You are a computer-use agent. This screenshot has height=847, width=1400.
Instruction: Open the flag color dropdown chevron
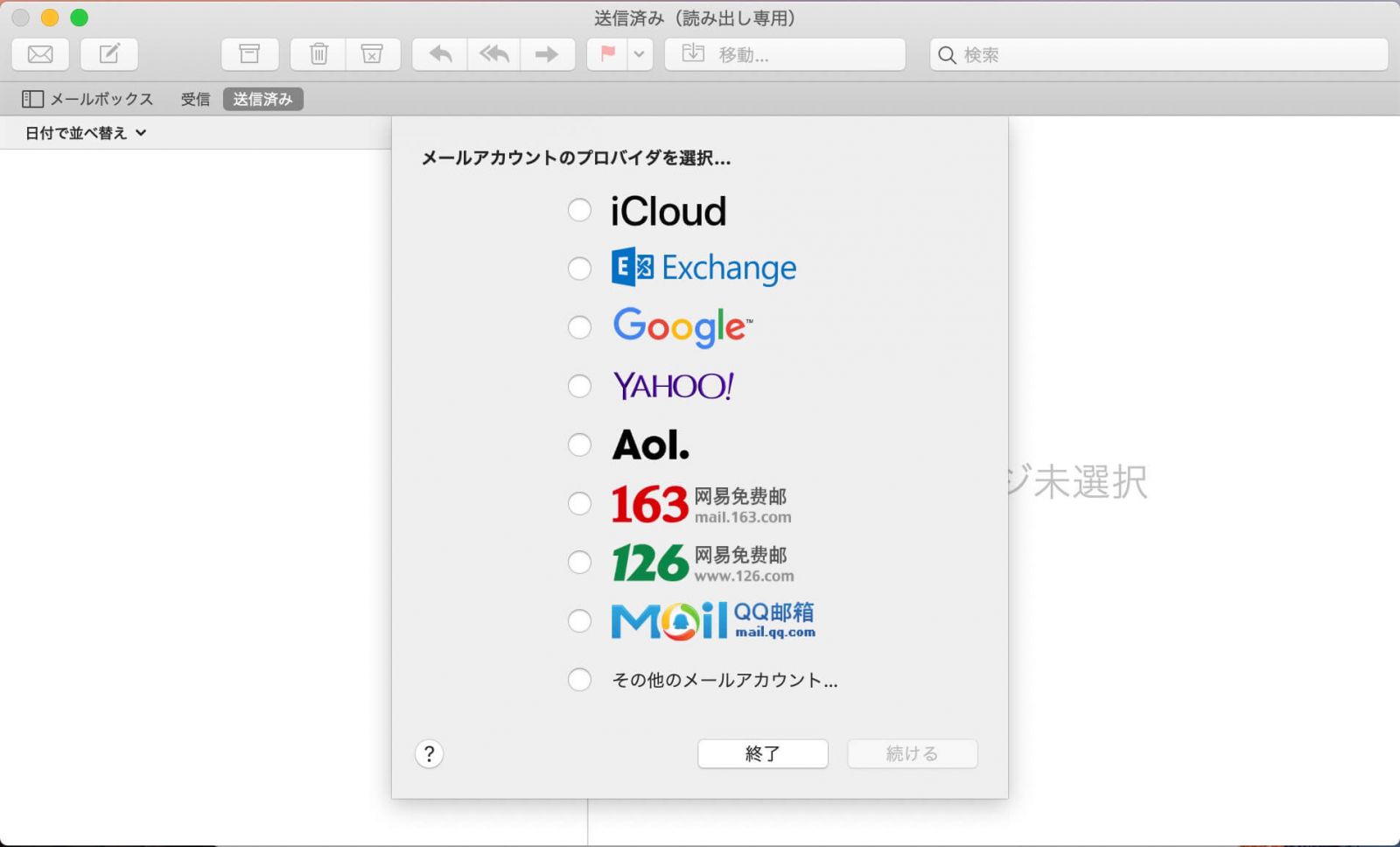click(638, 53)
